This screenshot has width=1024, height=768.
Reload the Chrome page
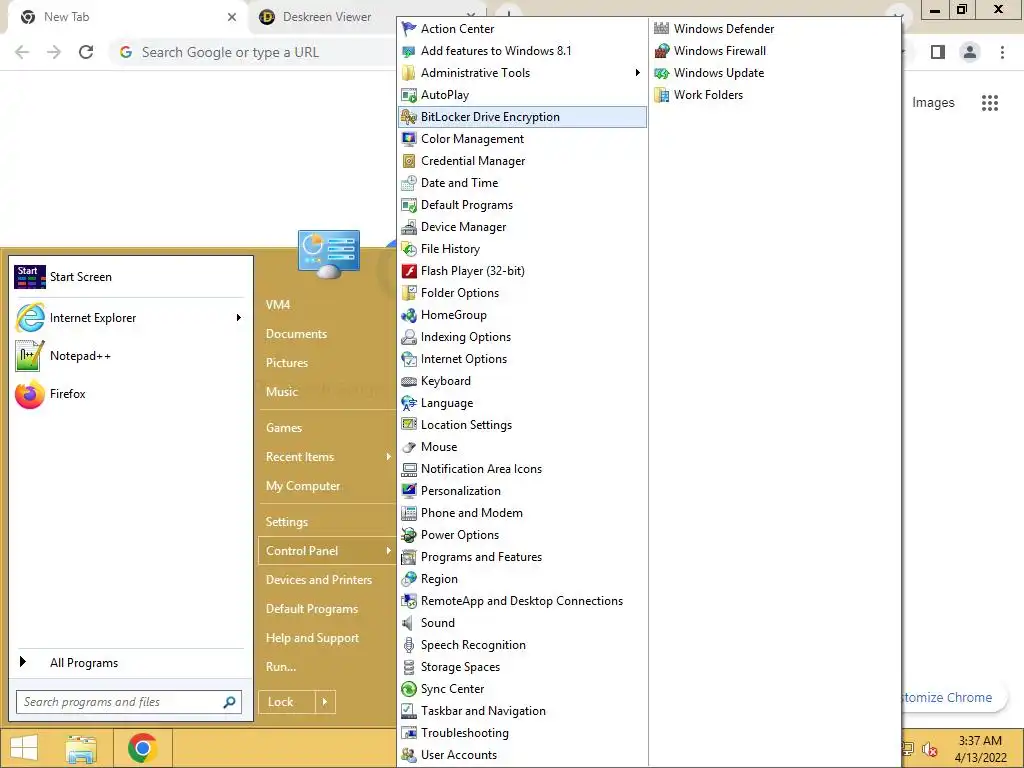[x=86, y=52]
